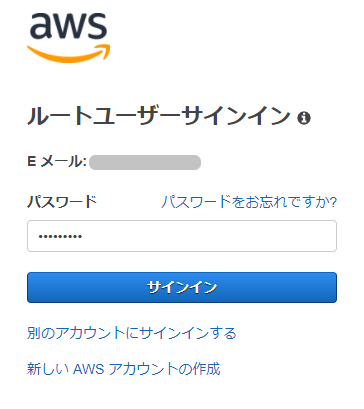Show root user sign-in help tooltip icon
Image resolution: width=364 pixels, height=409 pixels.
[x=304, y=118]
